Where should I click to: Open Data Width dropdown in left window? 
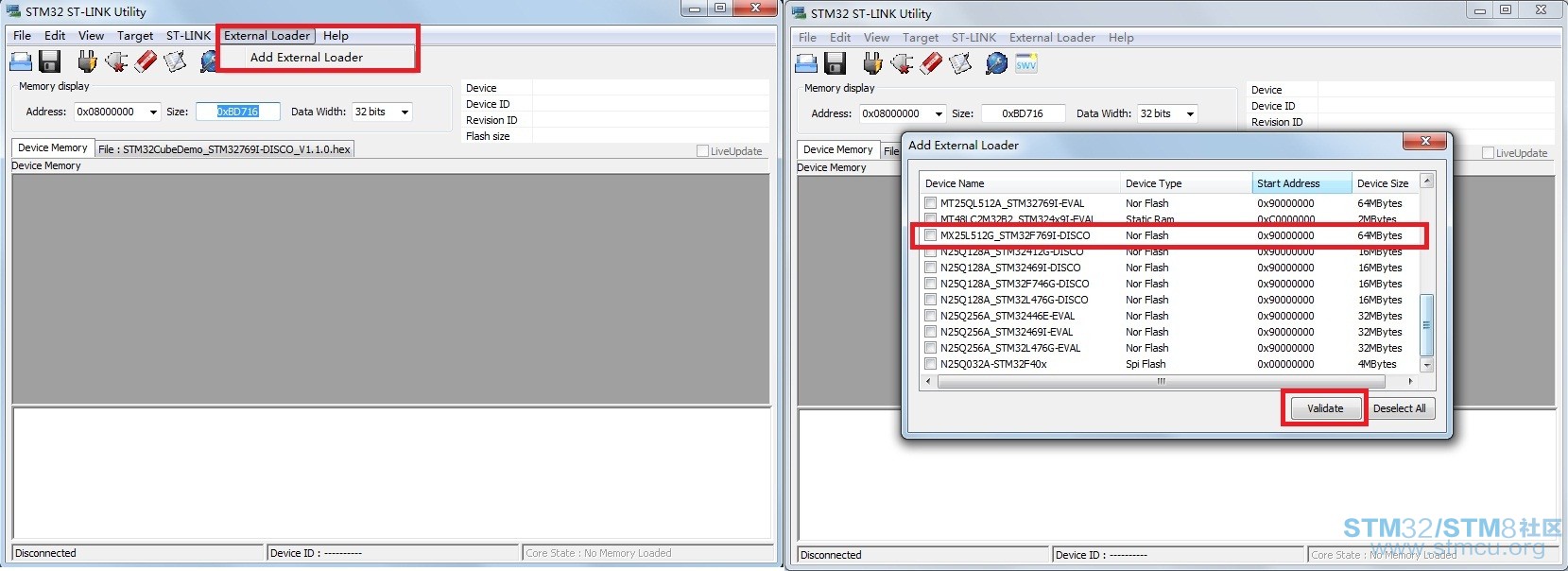pyautogui.click(x=405, y=112)
